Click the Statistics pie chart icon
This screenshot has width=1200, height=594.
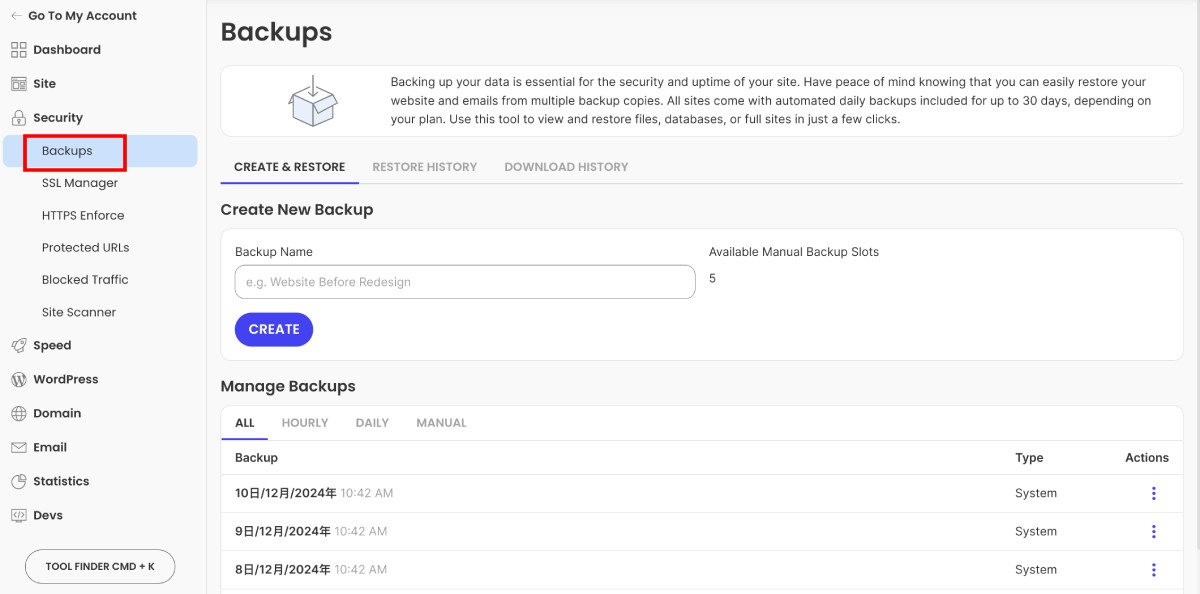pos(18,482)
